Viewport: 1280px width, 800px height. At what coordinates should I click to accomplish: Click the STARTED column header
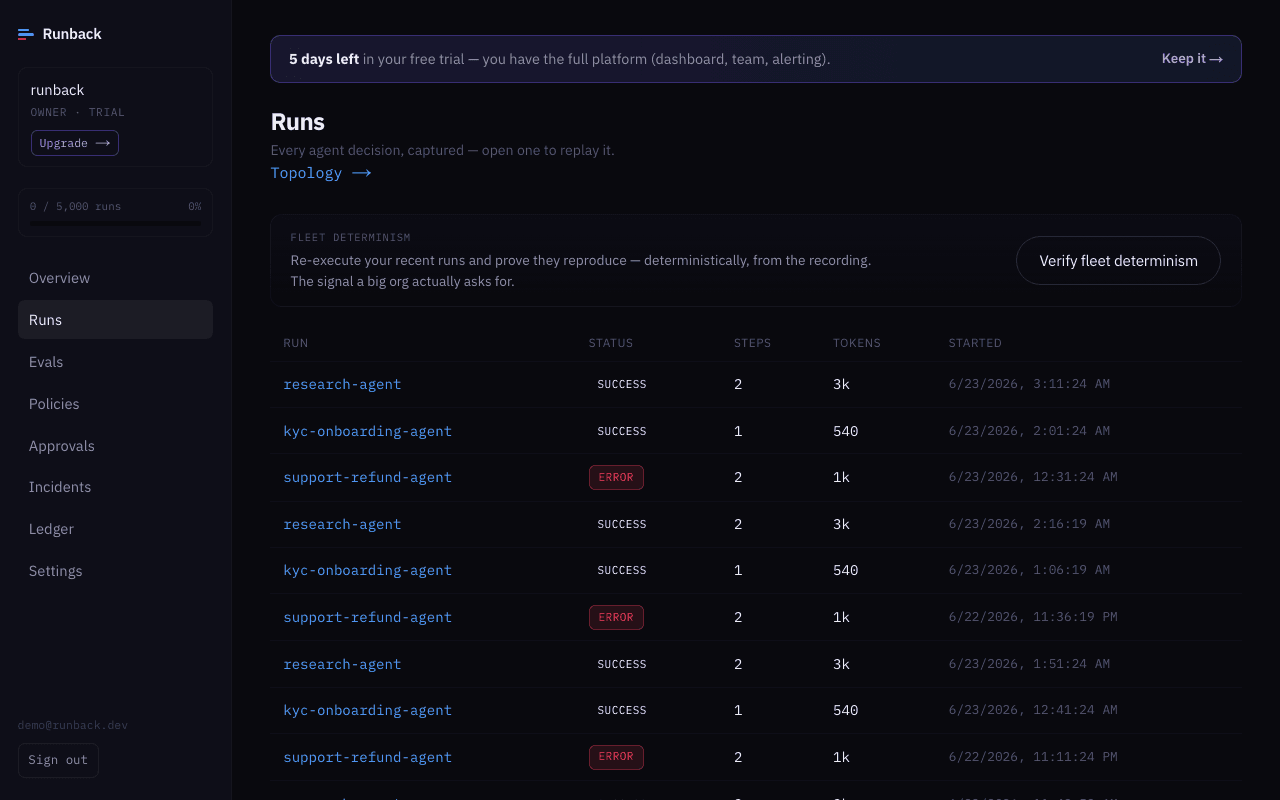point(975,343)
